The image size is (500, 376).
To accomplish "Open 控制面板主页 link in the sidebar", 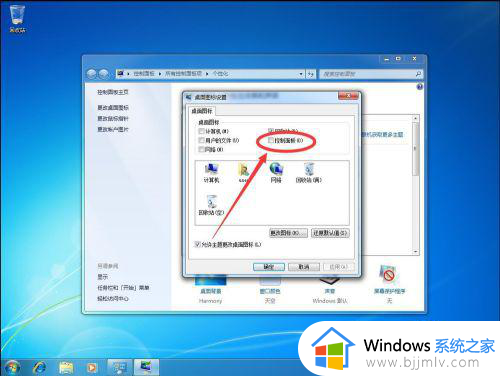I will pyautogui.click(x=113, y=92).
